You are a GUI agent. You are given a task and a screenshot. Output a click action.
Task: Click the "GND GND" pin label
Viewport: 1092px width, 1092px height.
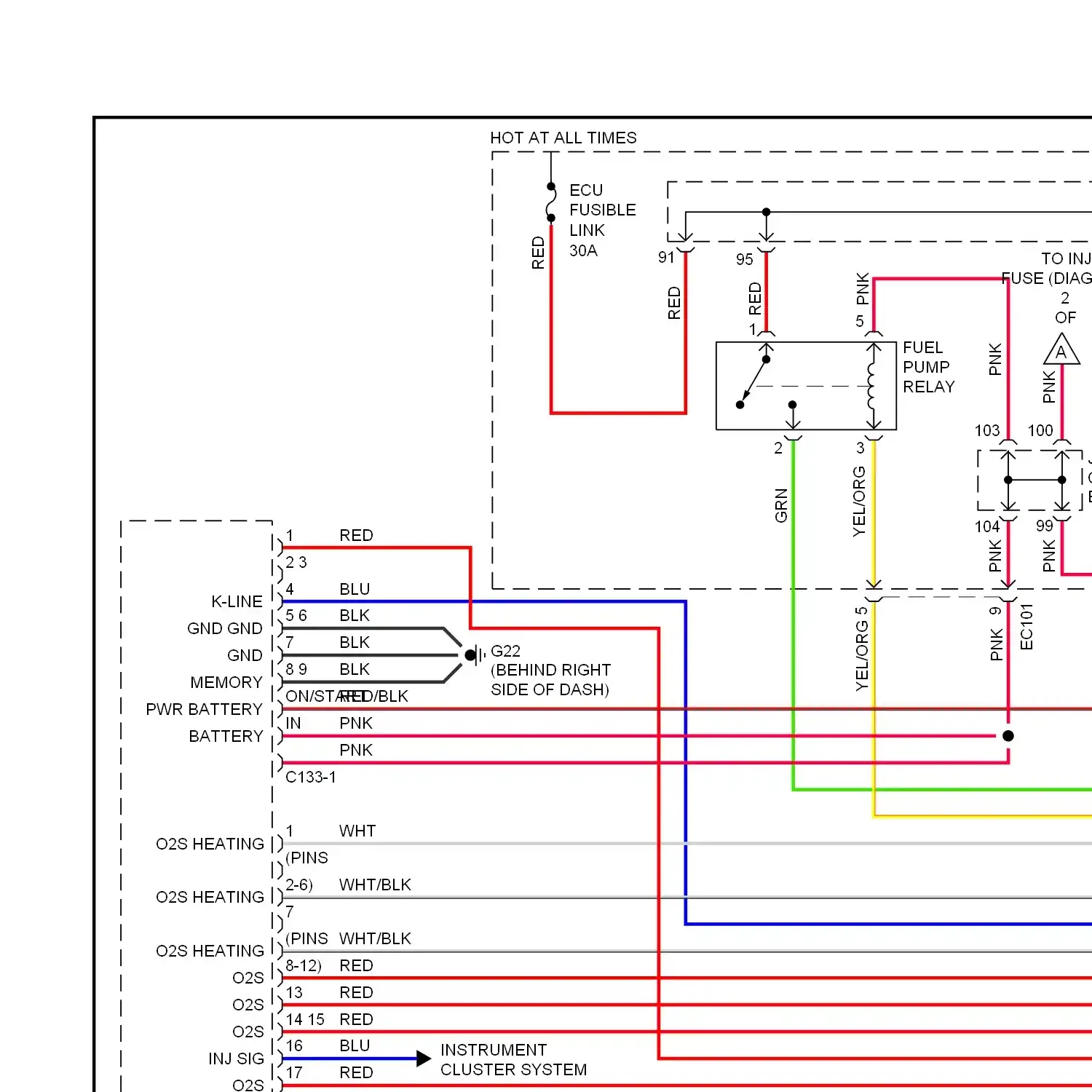coord(224,628)
